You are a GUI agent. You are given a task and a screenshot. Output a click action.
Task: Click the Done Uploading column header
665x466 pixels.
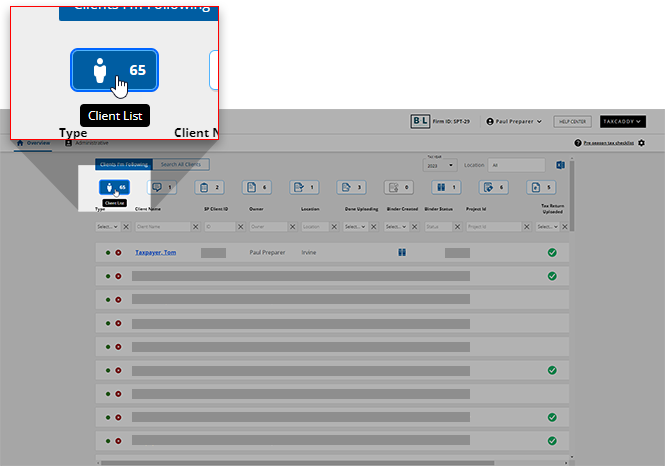361,209
